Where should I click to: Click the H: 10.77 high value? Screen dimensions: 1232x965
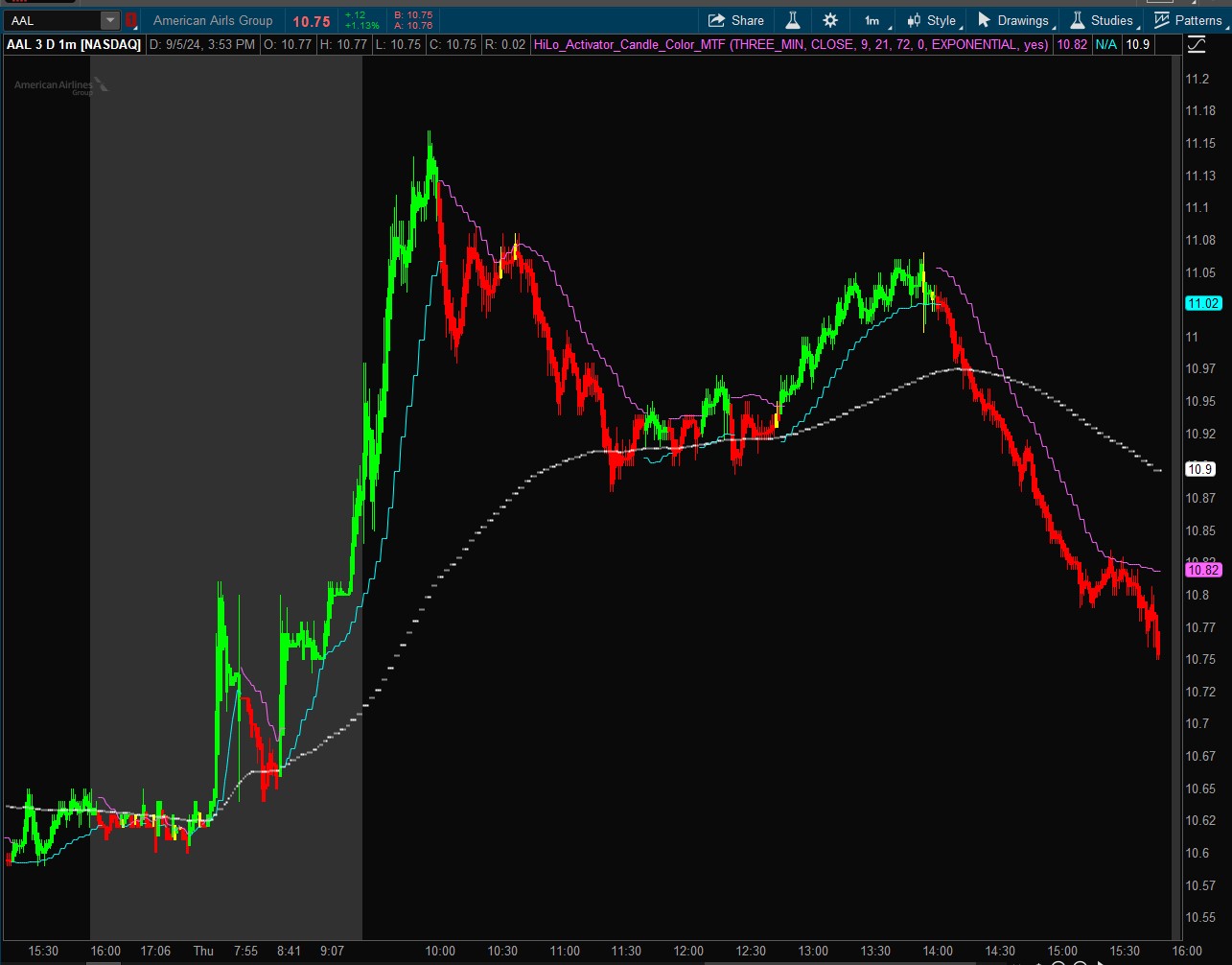(343, 44)
